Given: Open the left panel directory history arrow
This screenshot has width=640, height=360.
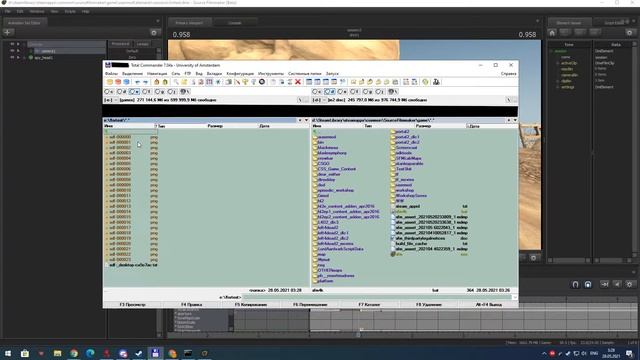Looking at the screenshot, I should (307, 120).
